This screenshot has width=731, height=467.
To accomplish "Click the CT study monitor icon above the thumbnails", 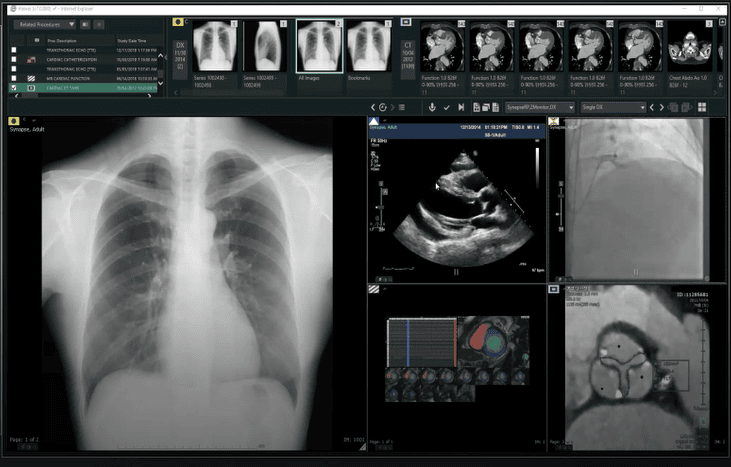I will coord(406,22).
